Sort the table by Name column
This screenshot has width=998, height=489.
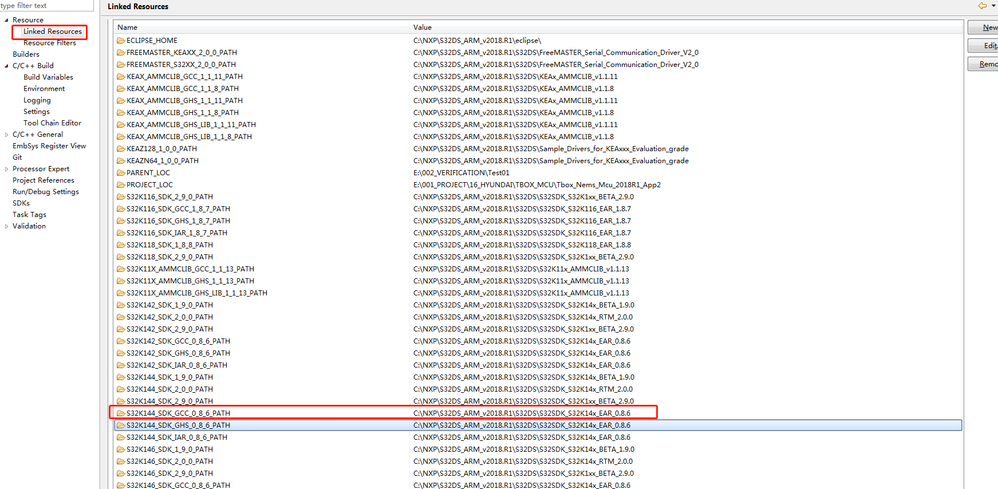[x=262, y=27]
